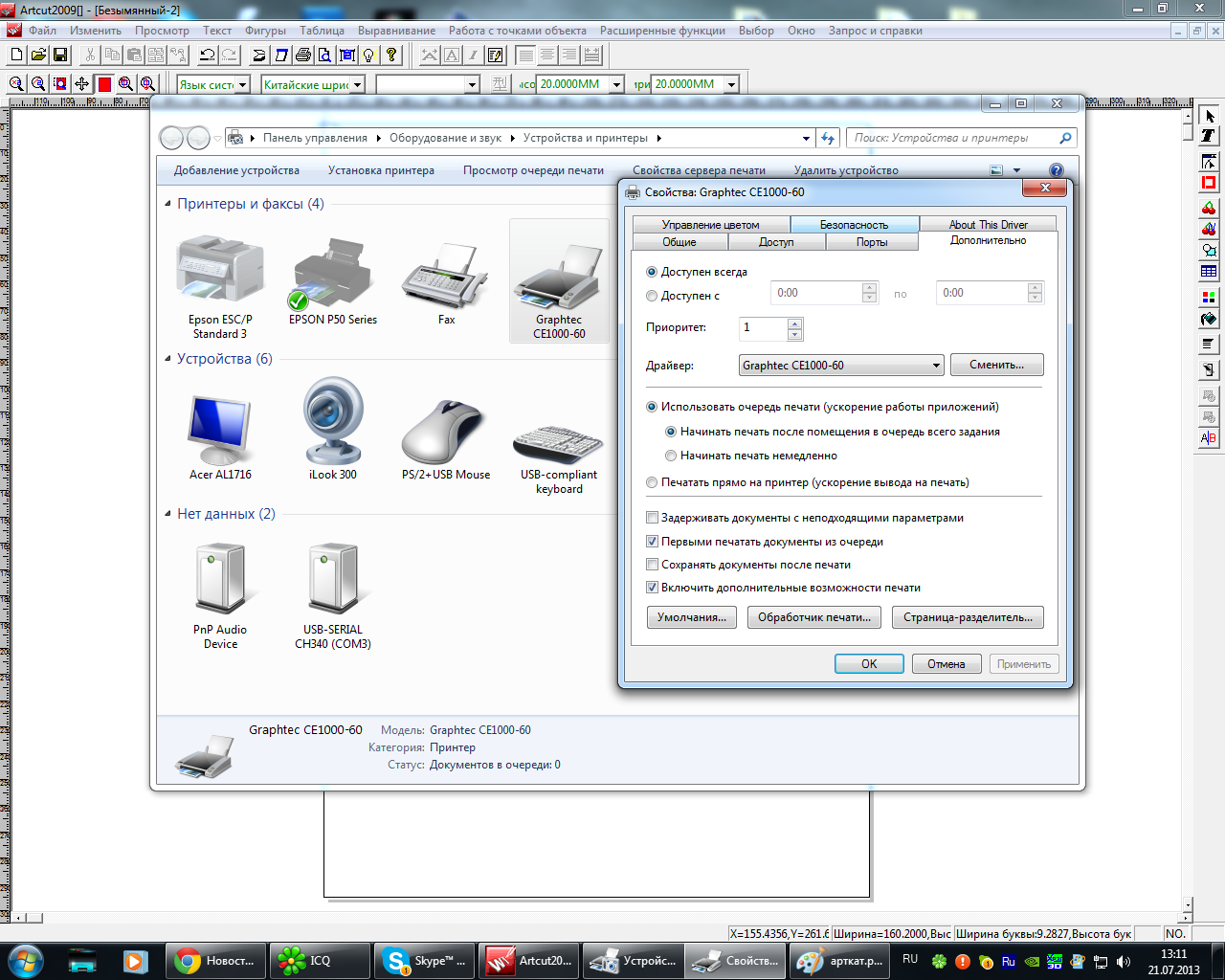
Task: Click the 'Умолчания...' button
Action: coord(692,617)
